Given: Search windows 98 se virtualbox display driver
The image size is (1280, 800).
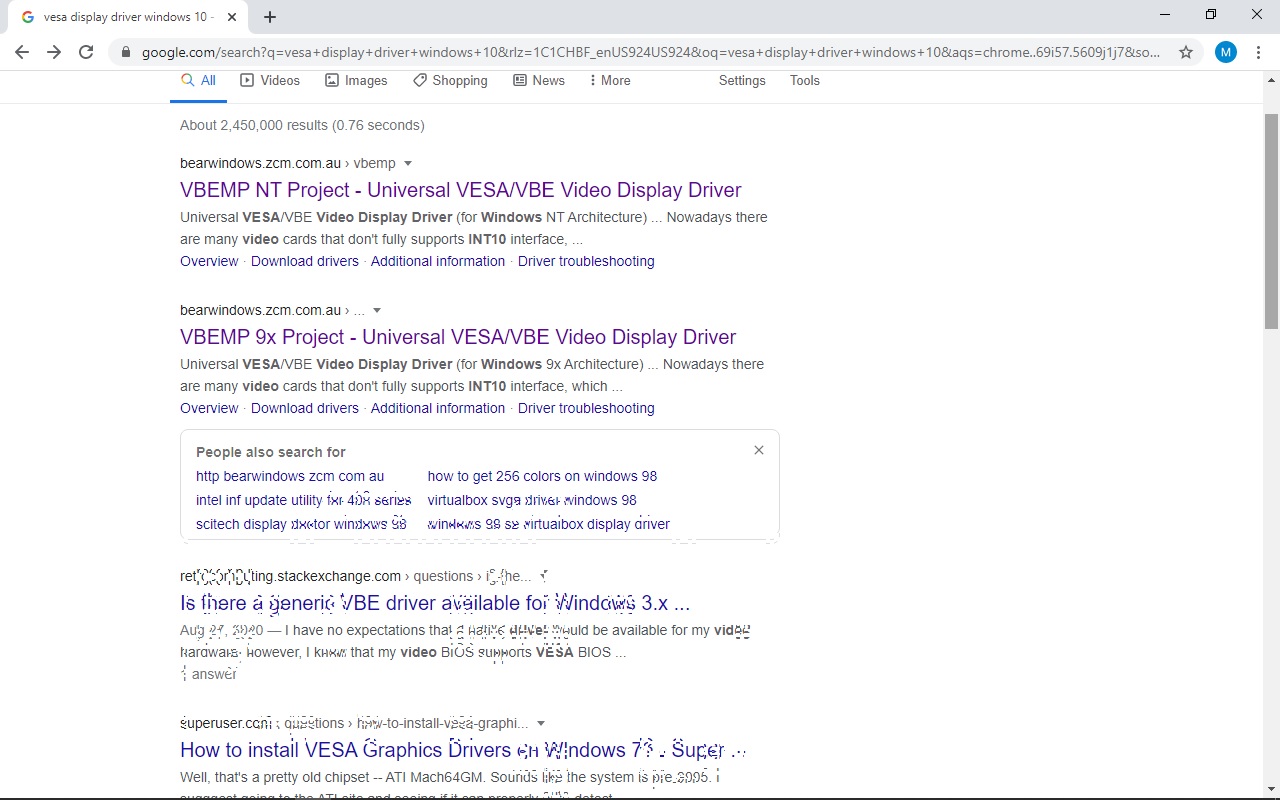Looking at the screenshot, I should tap(548, 524).
